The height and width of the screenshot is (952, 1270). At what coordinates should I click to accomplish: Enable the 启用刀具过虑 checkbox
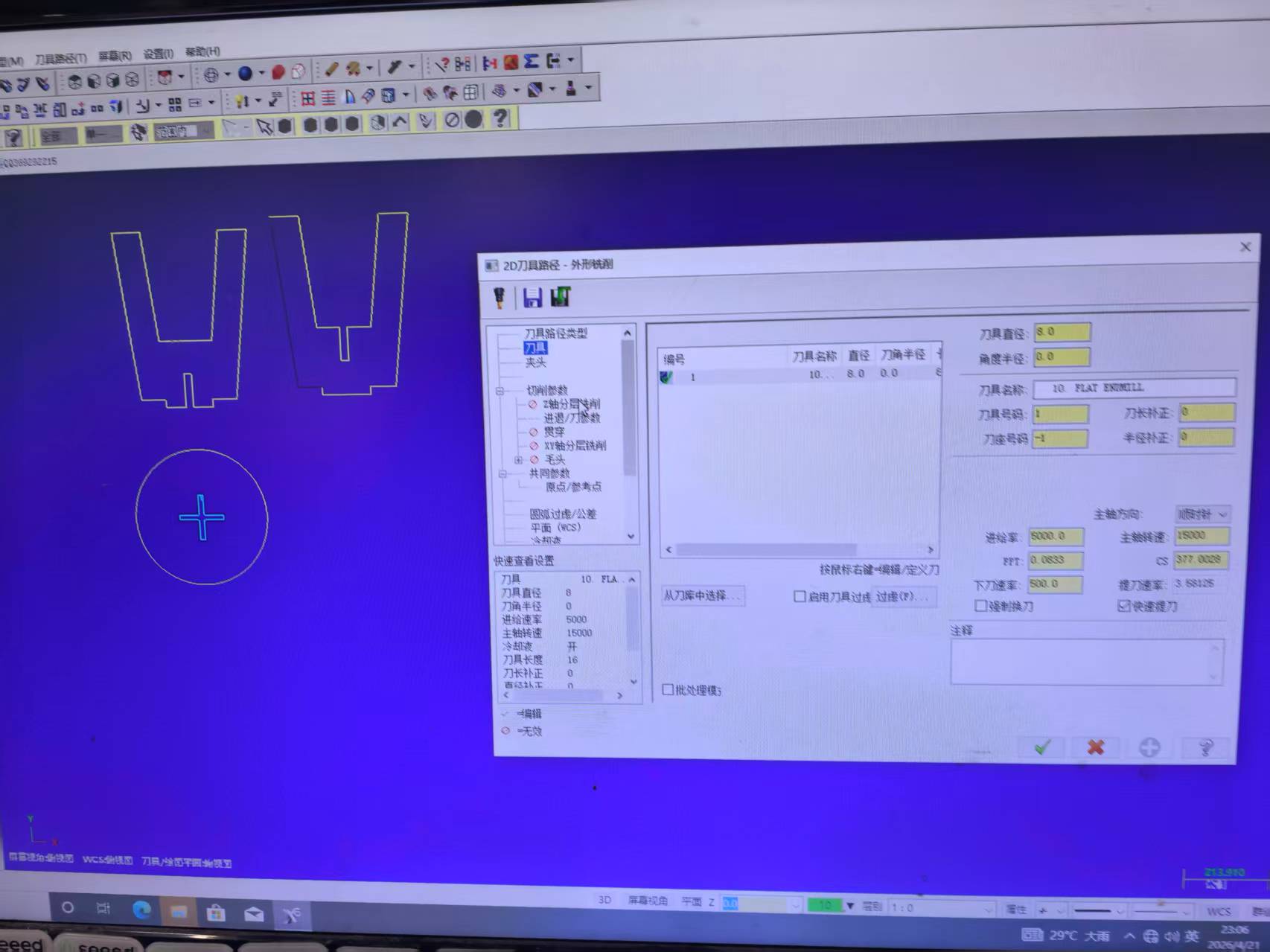pyautogui.click(x=800, y=596)
